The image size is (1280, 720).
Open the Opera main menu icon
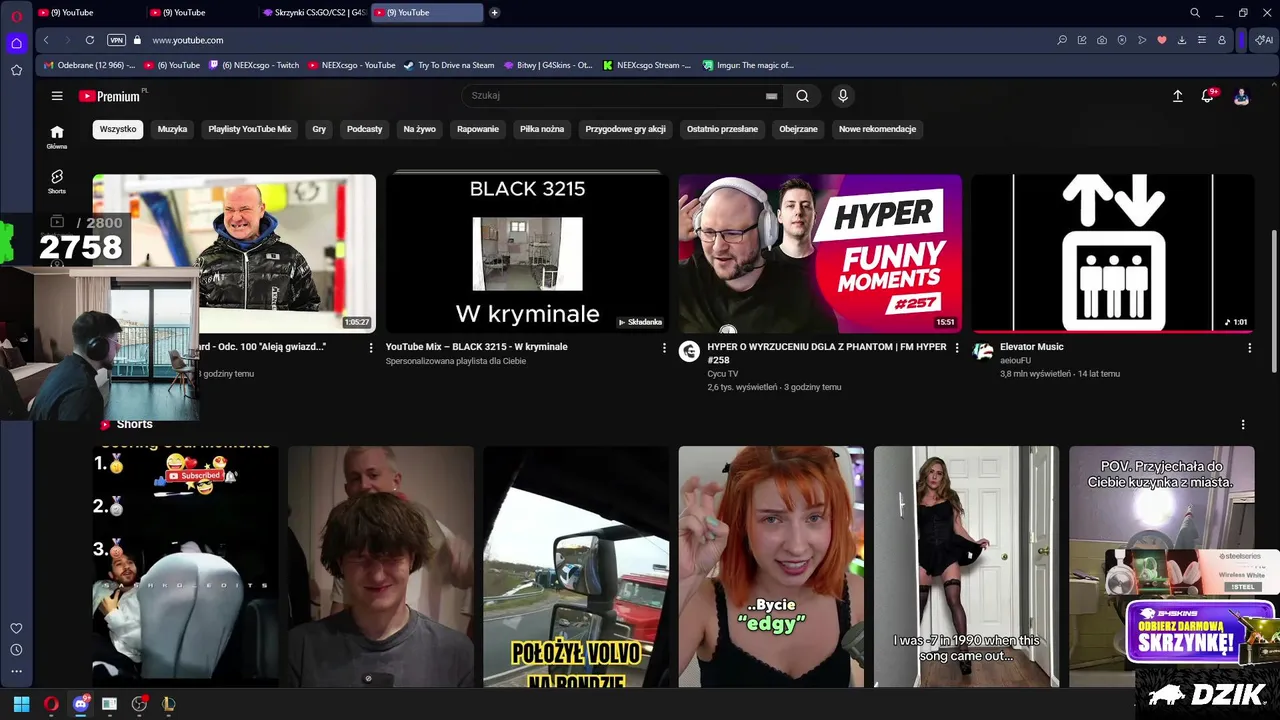(16, 15)
